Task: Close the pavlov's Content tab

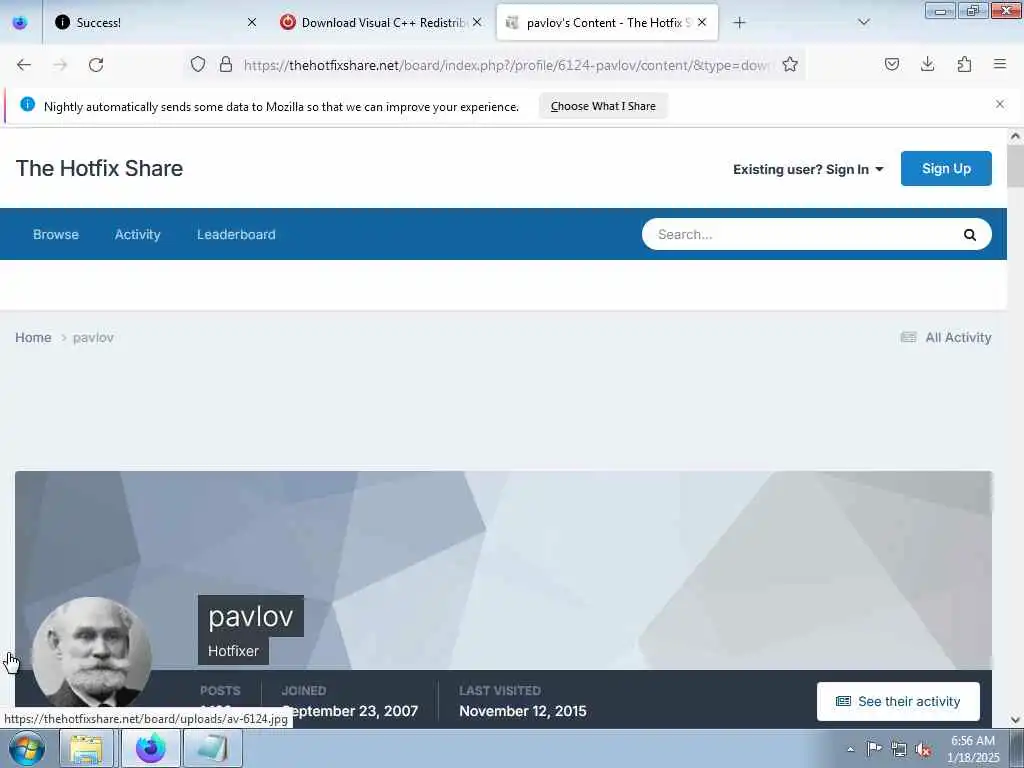Action: [702, 22]
